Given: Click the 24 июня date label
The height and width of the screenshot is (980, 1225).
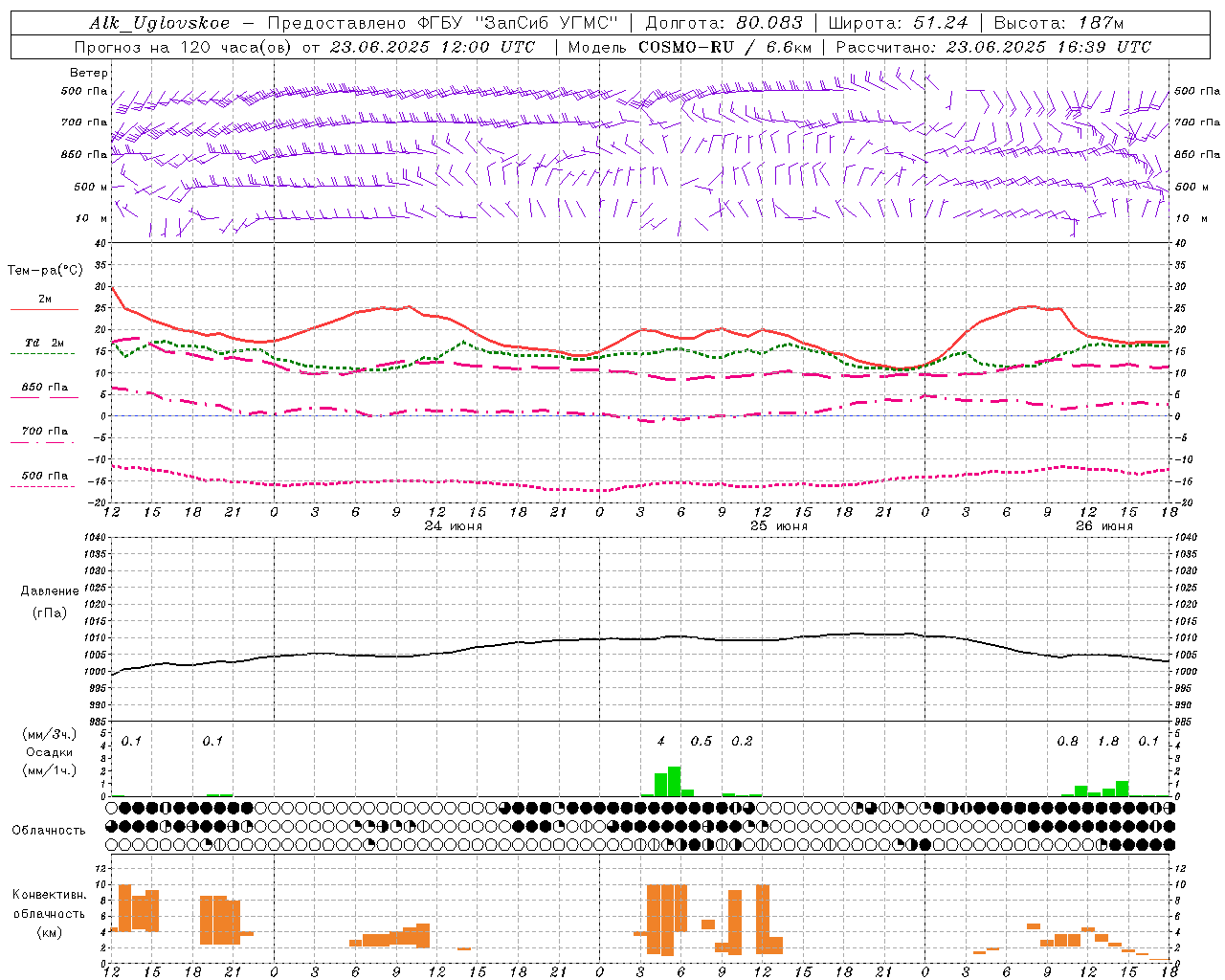Looking at the screenshot, I should (x=455, y=526).
